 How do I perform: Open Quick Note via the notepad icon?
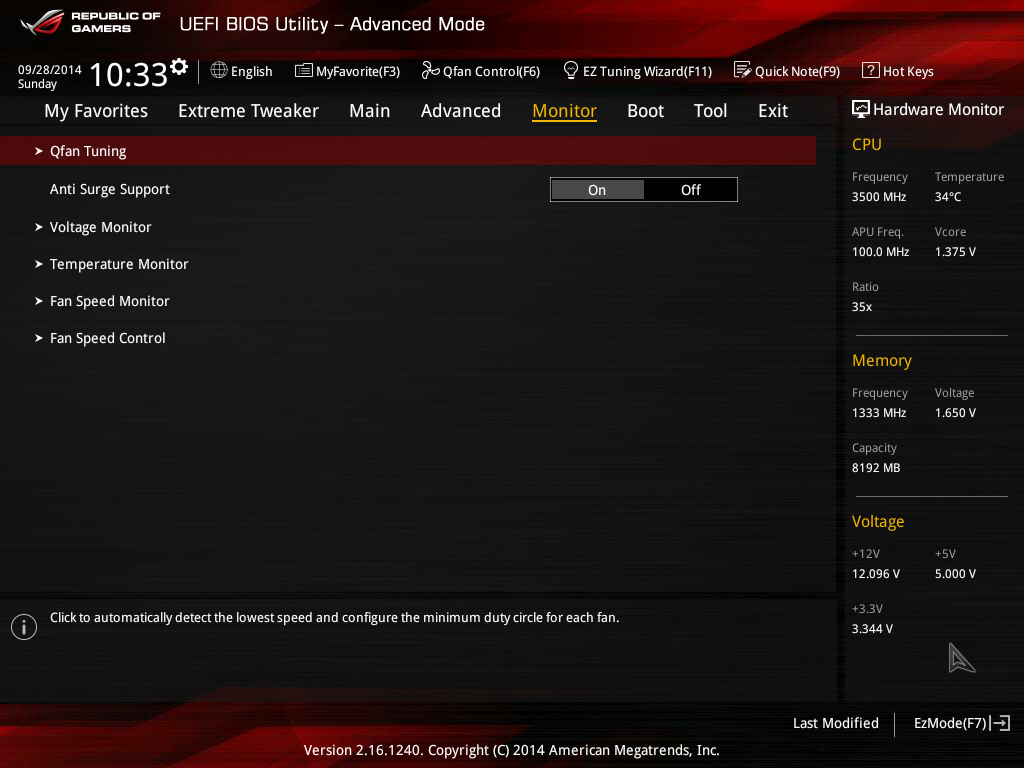pyautogui.click(x=743, y=71)
